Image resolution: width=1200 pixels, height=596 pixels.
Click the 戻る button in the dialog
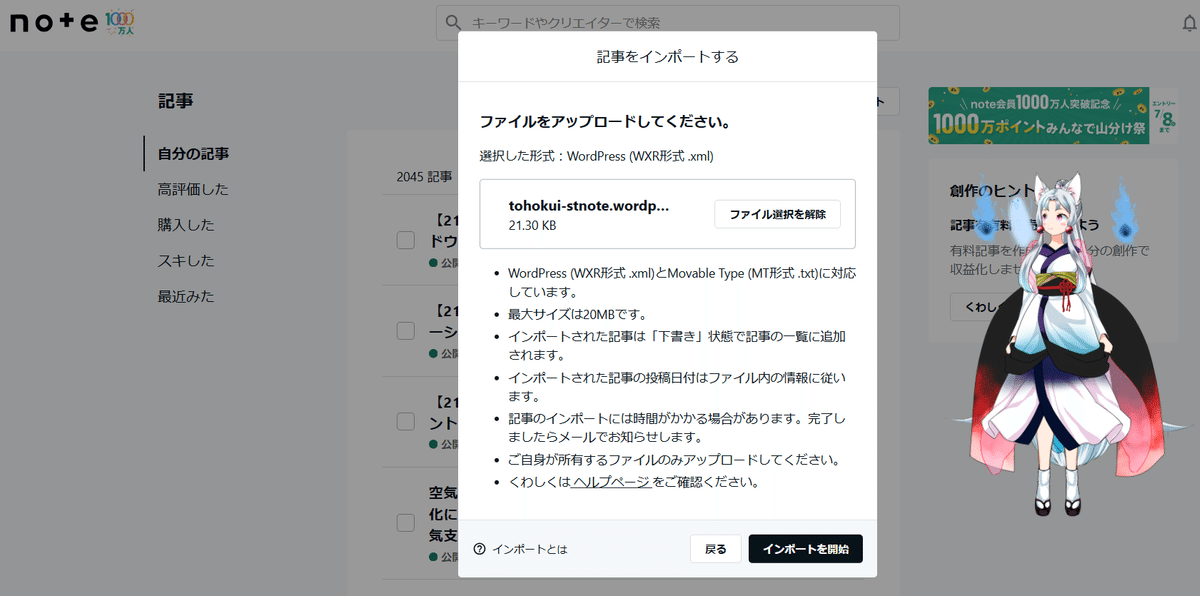click(x=715, y=548)
